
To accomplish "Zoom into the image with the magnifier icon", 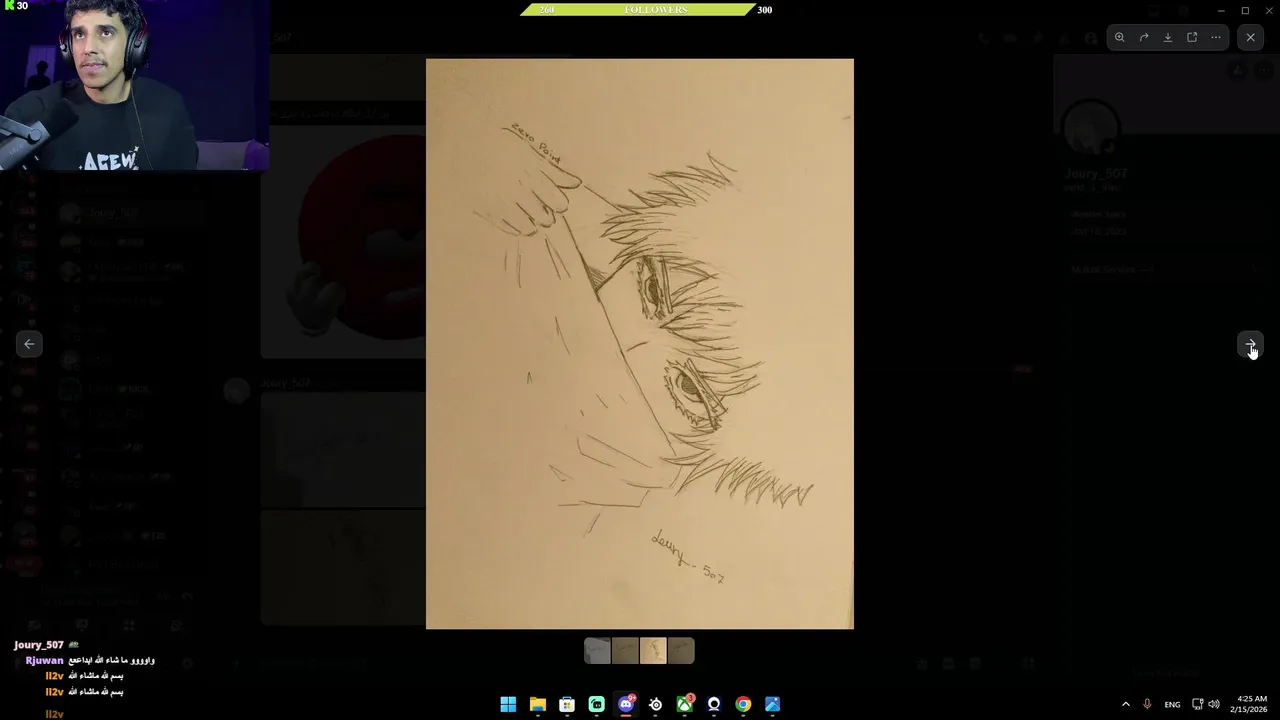I will (x=1120, y=37).
